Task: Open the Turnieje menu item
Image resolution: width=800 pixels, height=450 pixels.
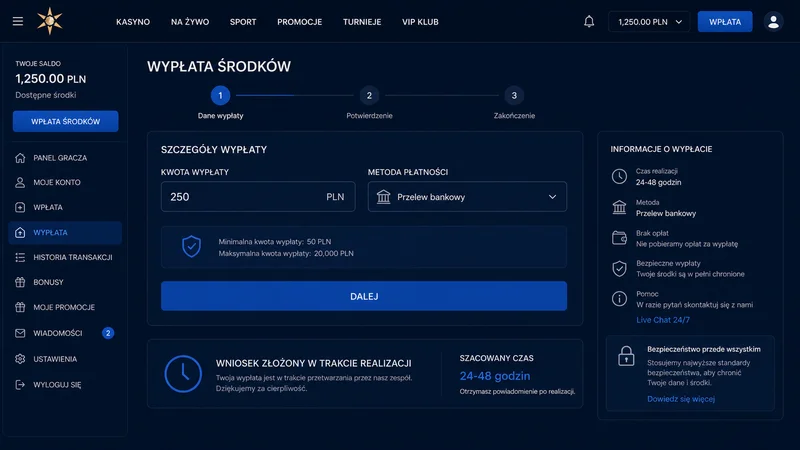Action: (362, 22)
